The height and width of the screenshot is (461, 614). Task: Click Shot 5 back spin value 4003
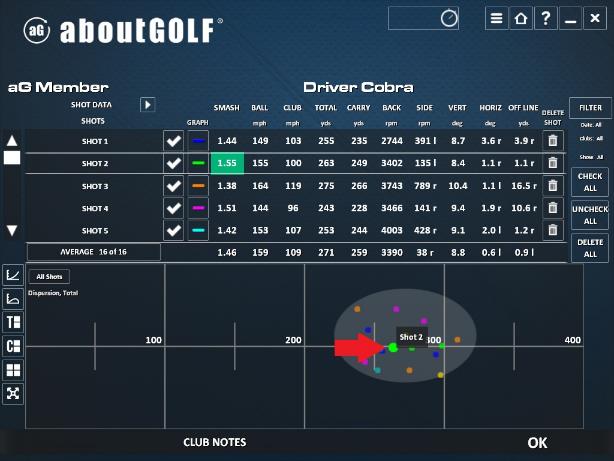click(x=392, y=230)
